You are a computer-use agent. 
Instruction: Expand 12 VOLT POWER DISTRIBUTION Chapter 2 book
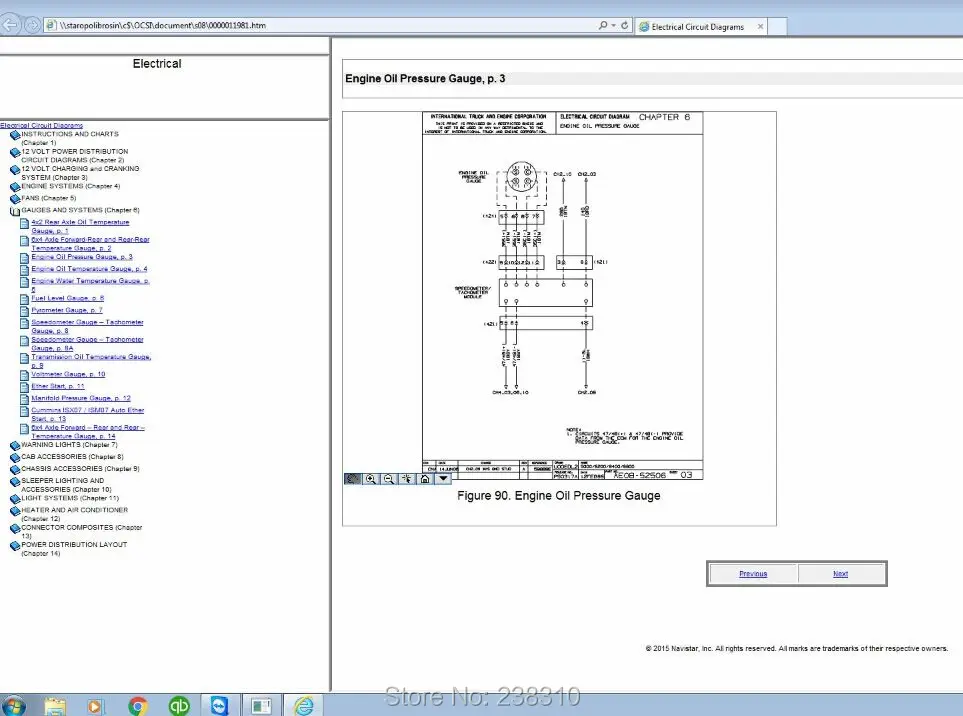click(15, 153)
